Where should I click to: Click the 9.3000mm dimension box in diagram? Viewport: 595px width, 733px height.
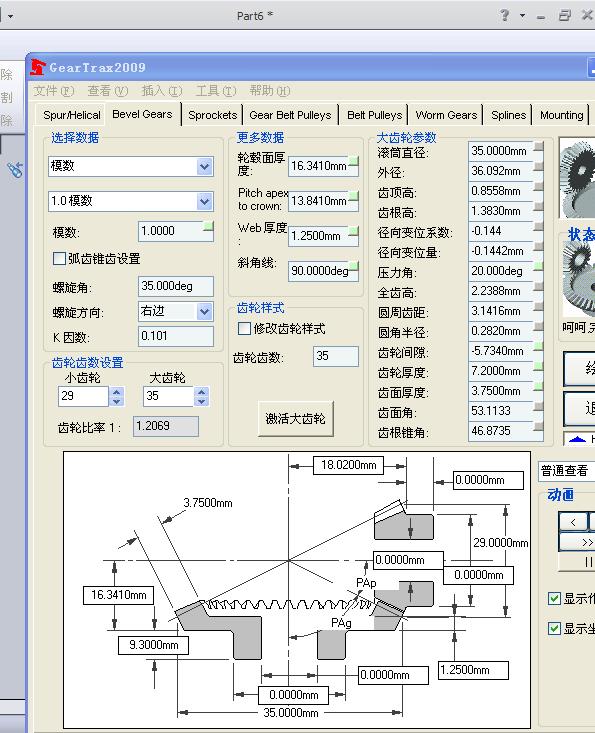pos(153,645)
